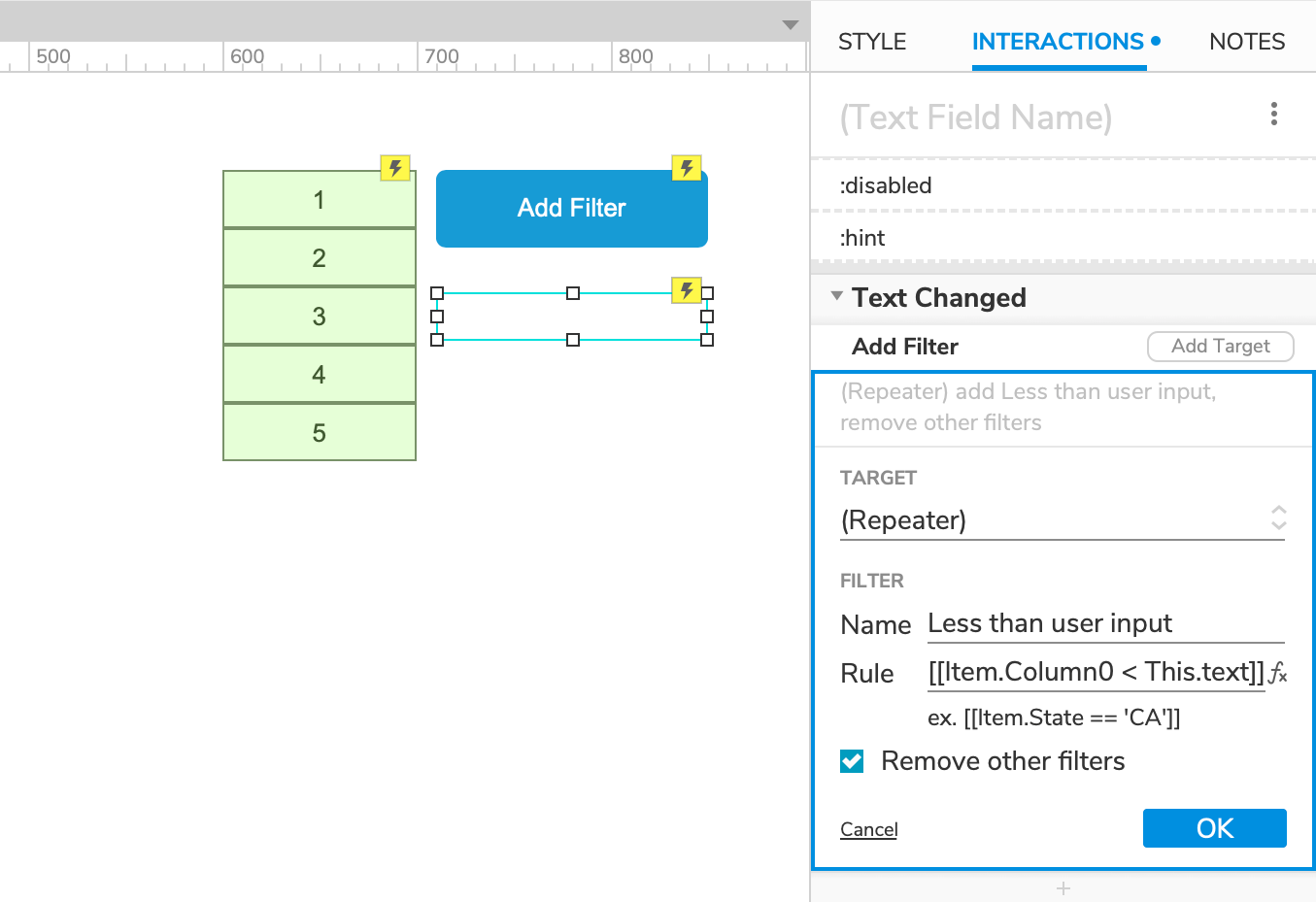1316x902 pixels.
Task: Open the three-dot options menu beside Text Field Name
Action: (x=1273, y=114)
